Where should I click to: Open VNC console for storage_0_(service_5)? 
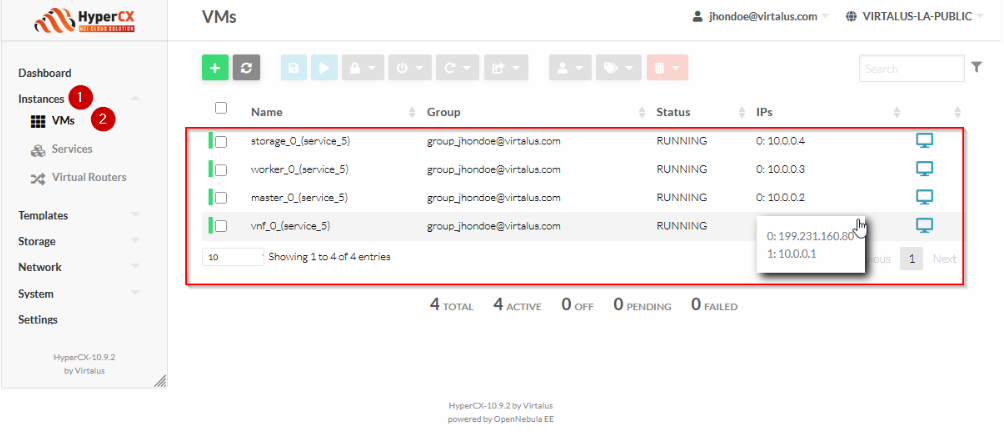click(x=924, y=141)
